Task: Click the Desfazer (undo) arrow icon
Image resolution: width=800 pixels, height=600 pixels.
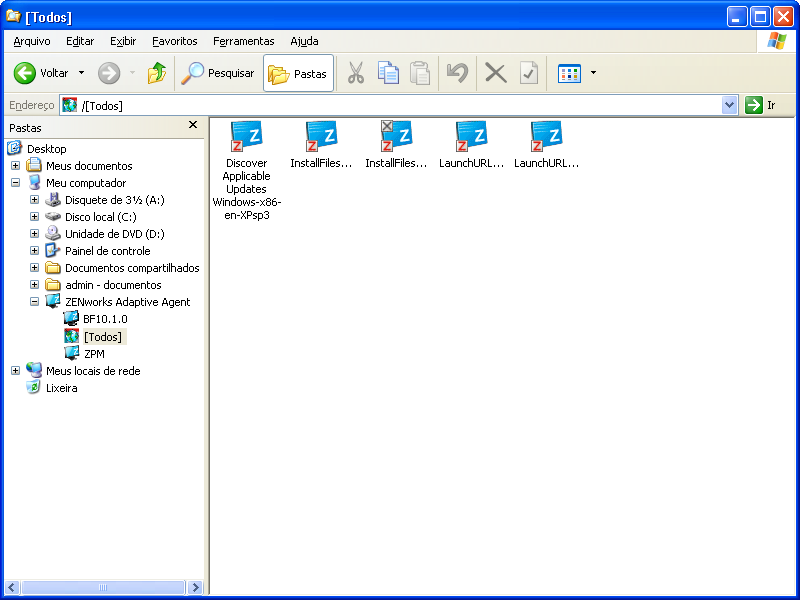Action: (458, 72)
